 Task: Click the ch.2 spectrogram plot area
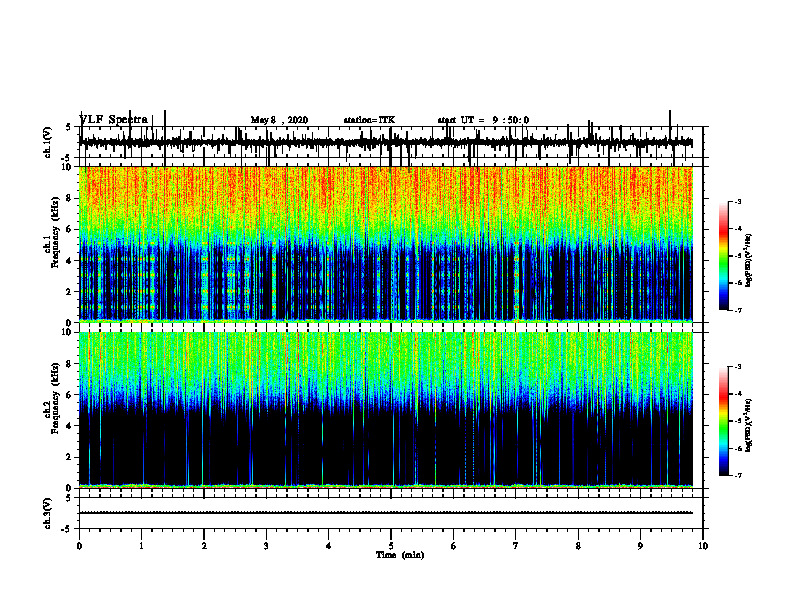point(386,410)
